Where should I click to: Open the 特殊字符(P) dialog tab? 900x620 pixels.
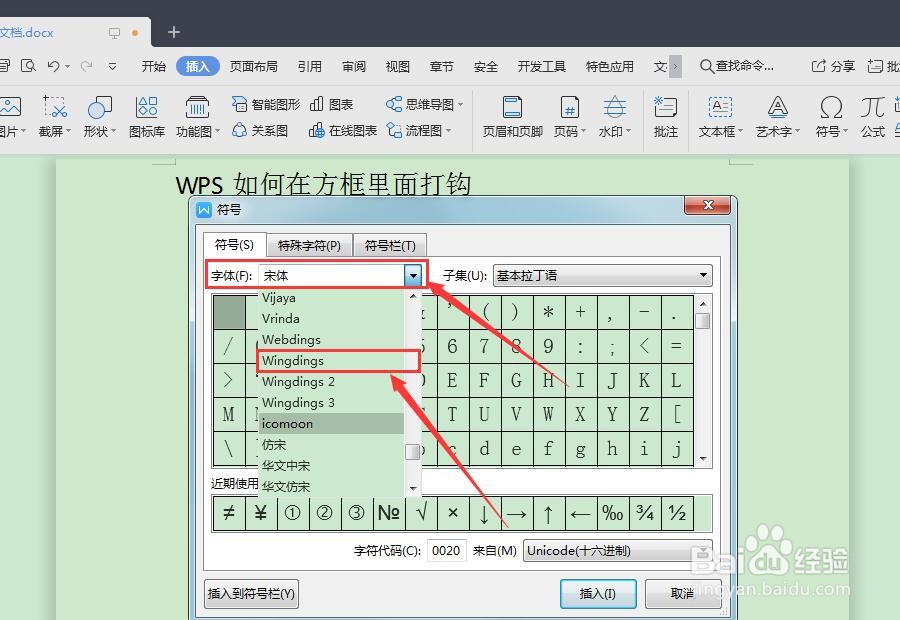tap(309, 246)
